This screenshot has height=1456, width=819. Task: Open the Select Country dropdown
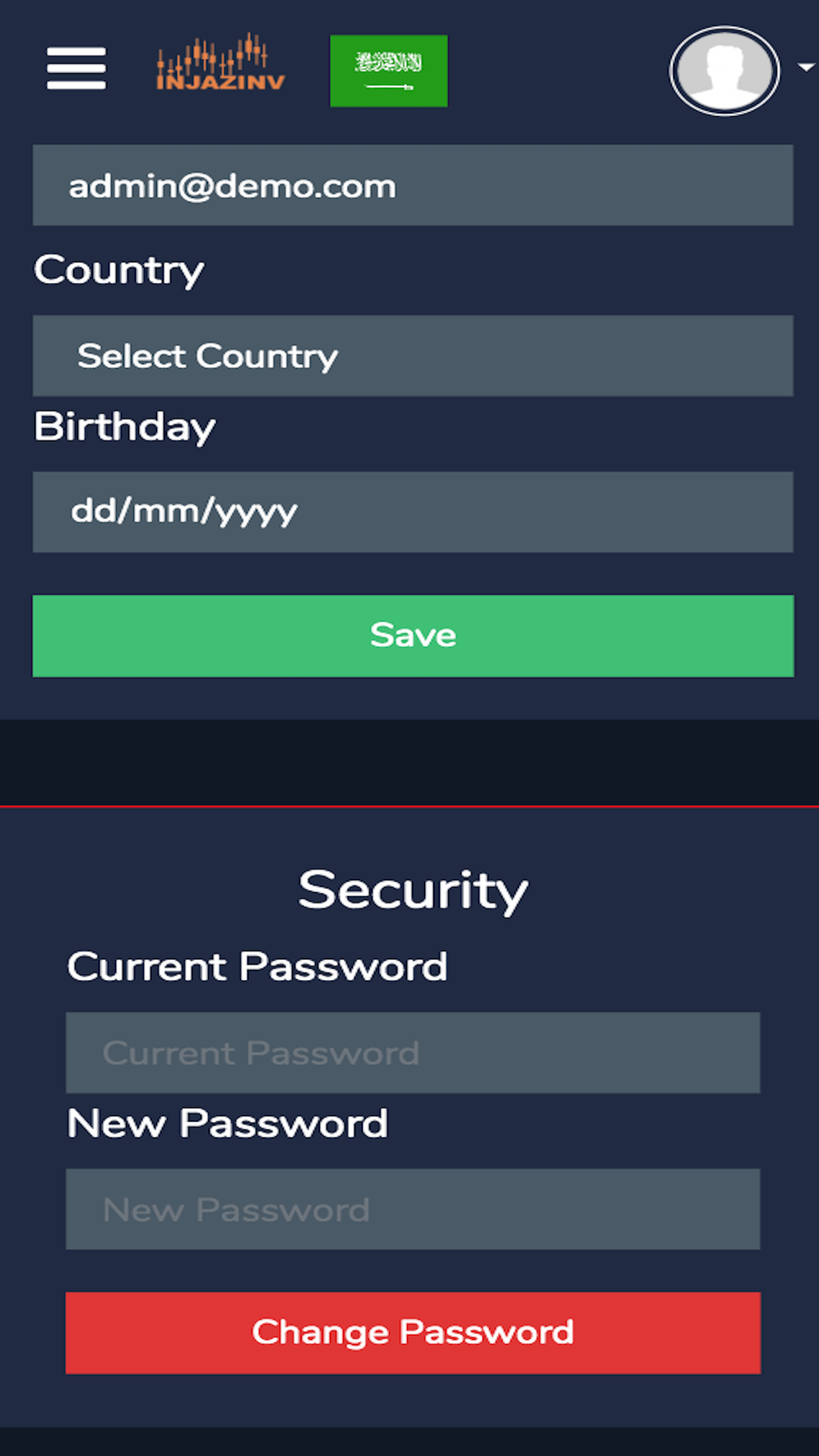point(413,355)
